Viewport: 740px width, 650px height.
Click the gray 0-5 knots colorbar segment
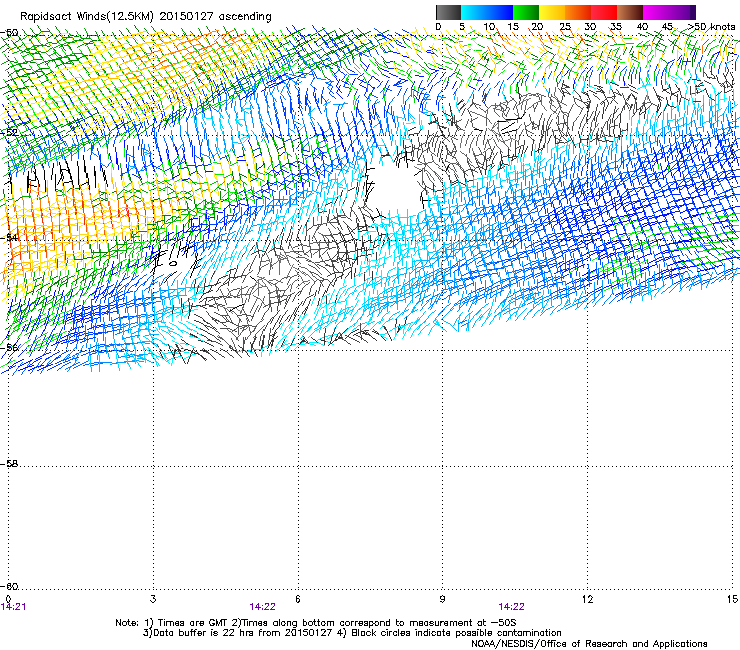(x=448, y=12)
